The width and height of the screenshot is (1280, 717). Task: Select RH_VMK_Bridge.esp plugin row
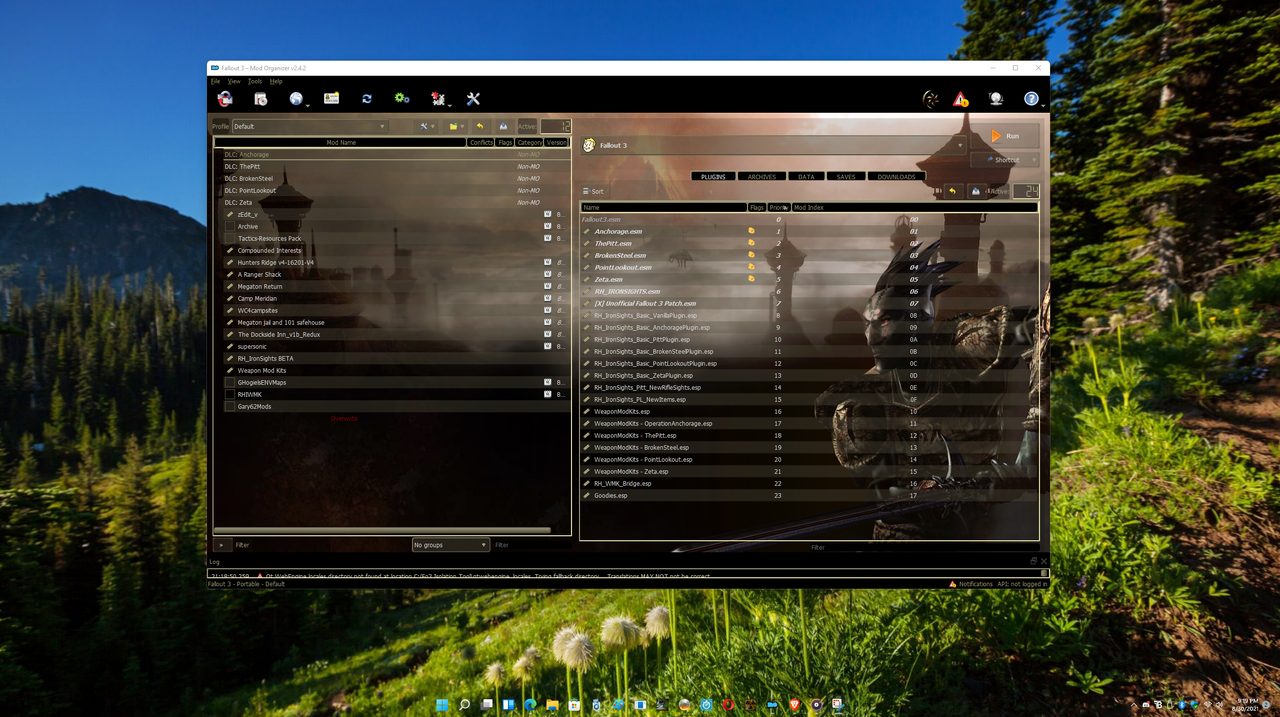coord(810,483)
